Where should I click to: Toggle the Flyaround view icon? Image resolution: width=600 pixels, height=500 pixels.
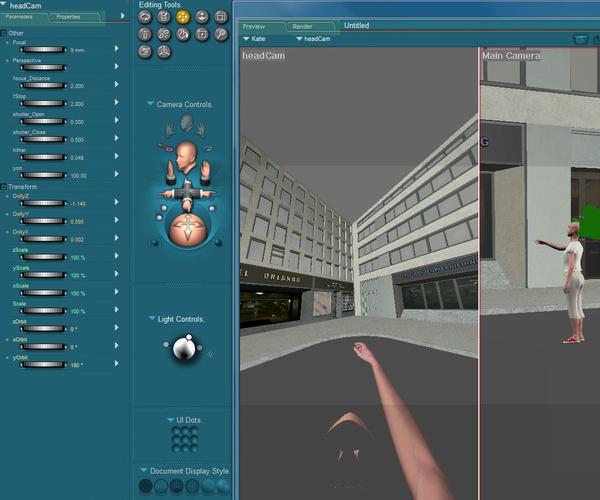point(208,148)
